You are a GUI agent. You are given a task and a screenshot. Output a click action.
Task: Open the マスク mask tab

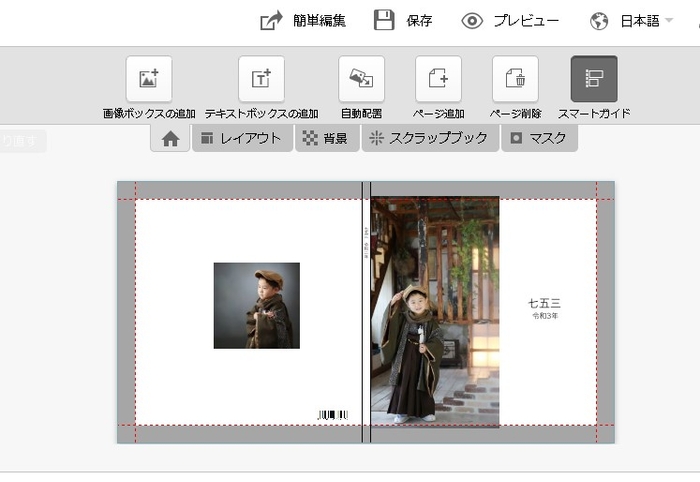[539, 139]
